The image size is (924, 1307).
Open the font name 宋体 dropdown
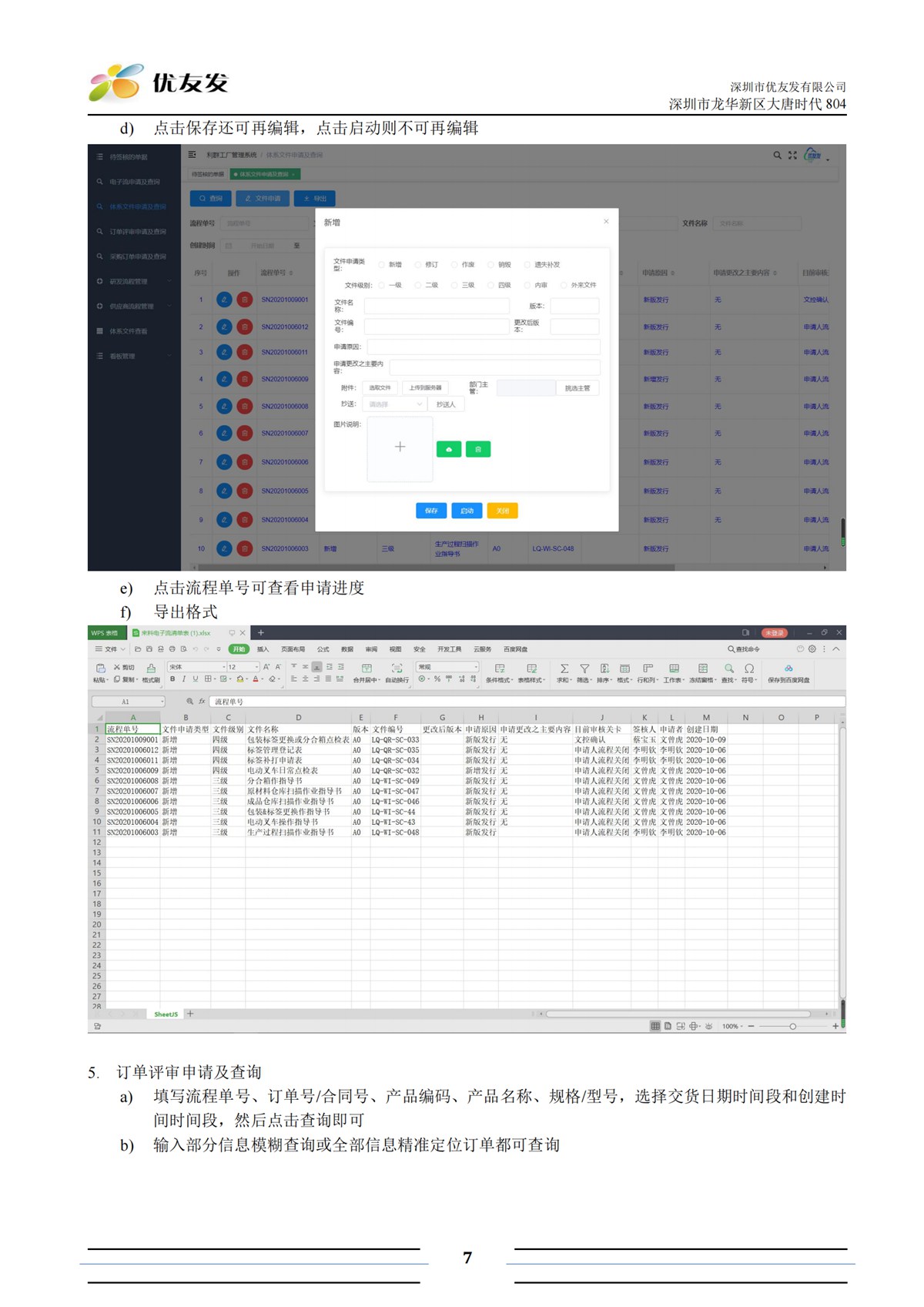coord(196,667)
